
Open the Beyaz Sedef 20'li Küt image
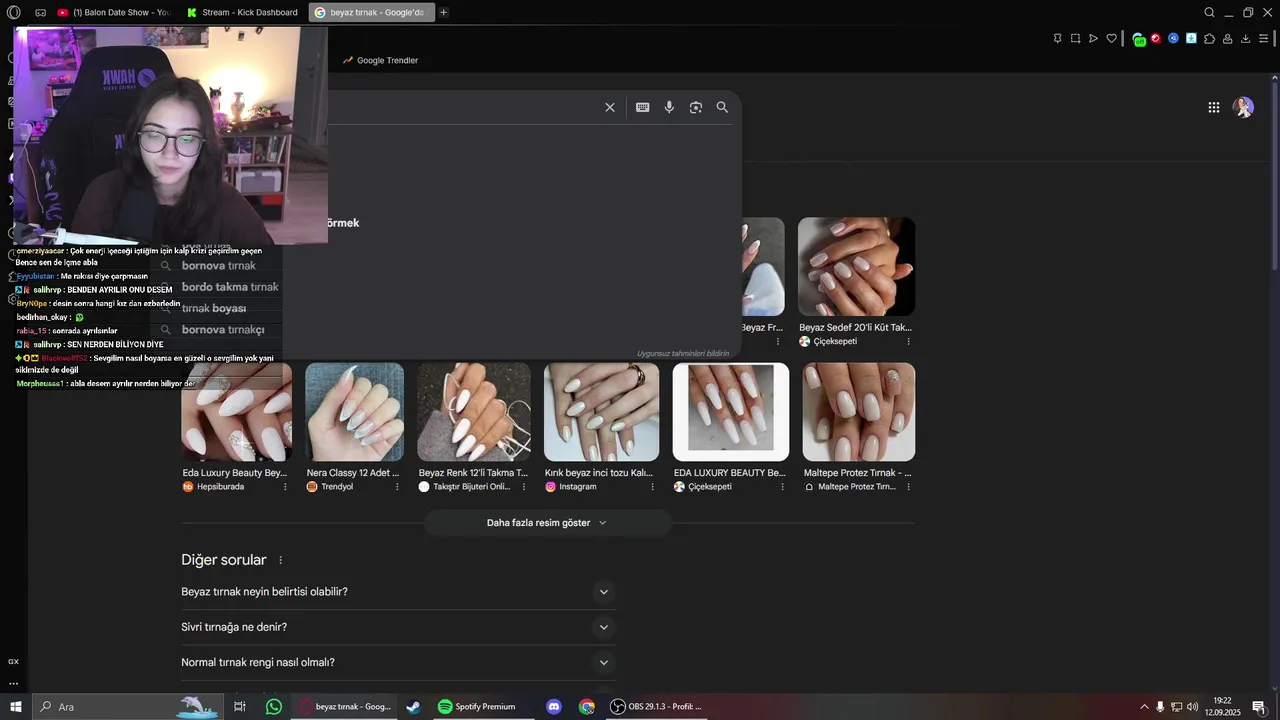pyautogui.click(x=856, y=267)
